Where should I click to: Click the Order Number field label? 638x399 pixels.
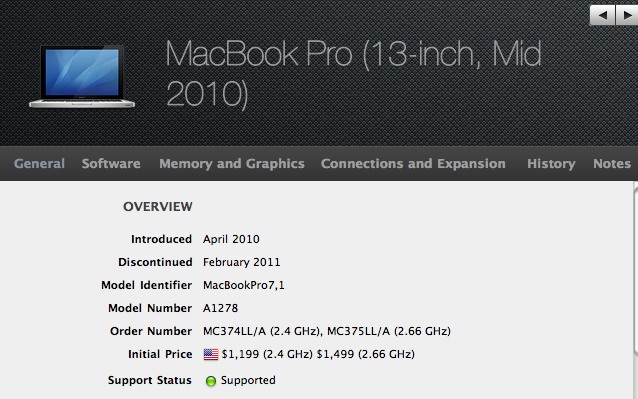point(151,331)
